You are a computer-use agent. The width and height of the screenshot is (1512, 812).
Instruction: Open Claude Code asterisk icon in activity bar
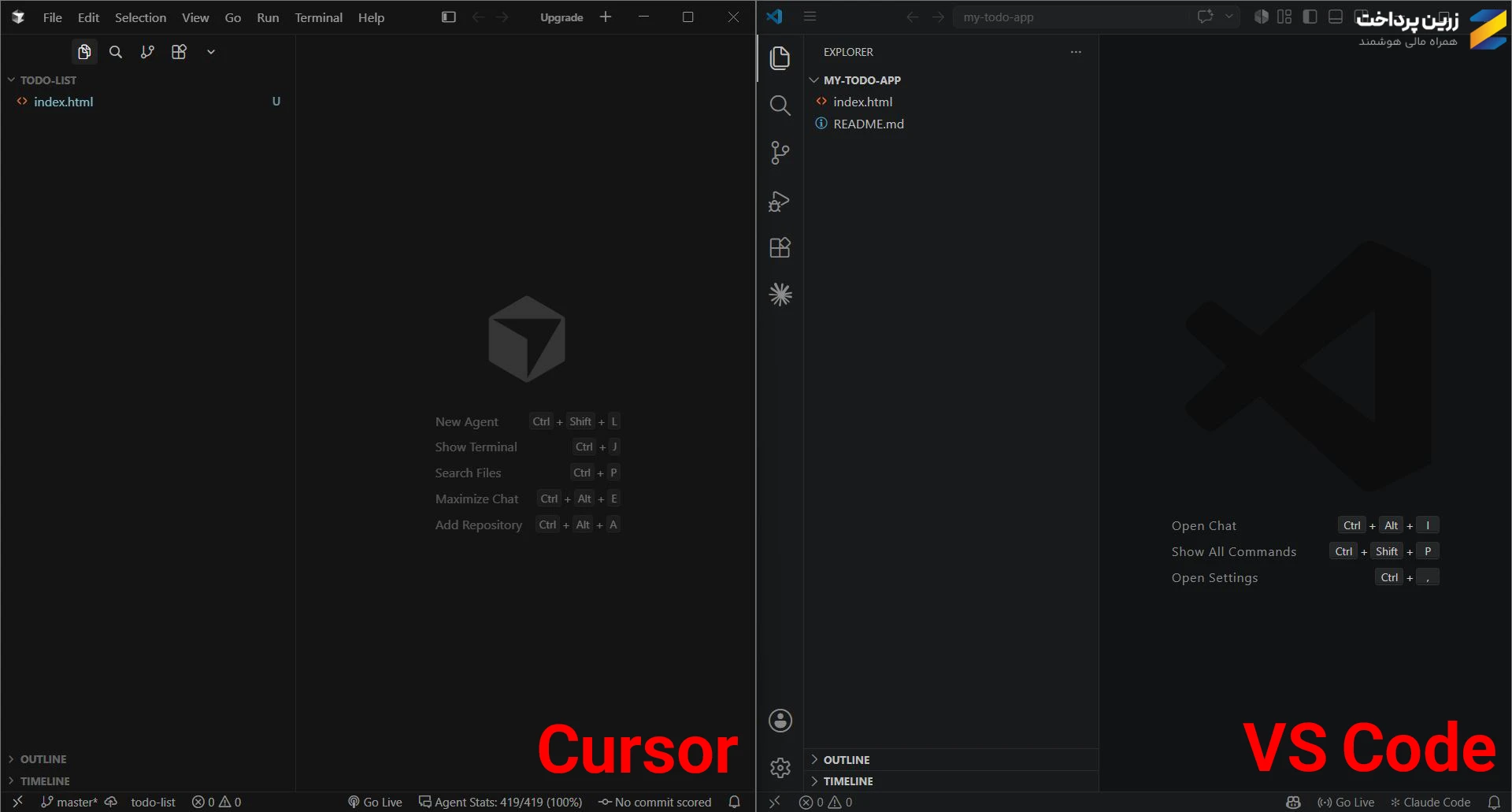780,295
